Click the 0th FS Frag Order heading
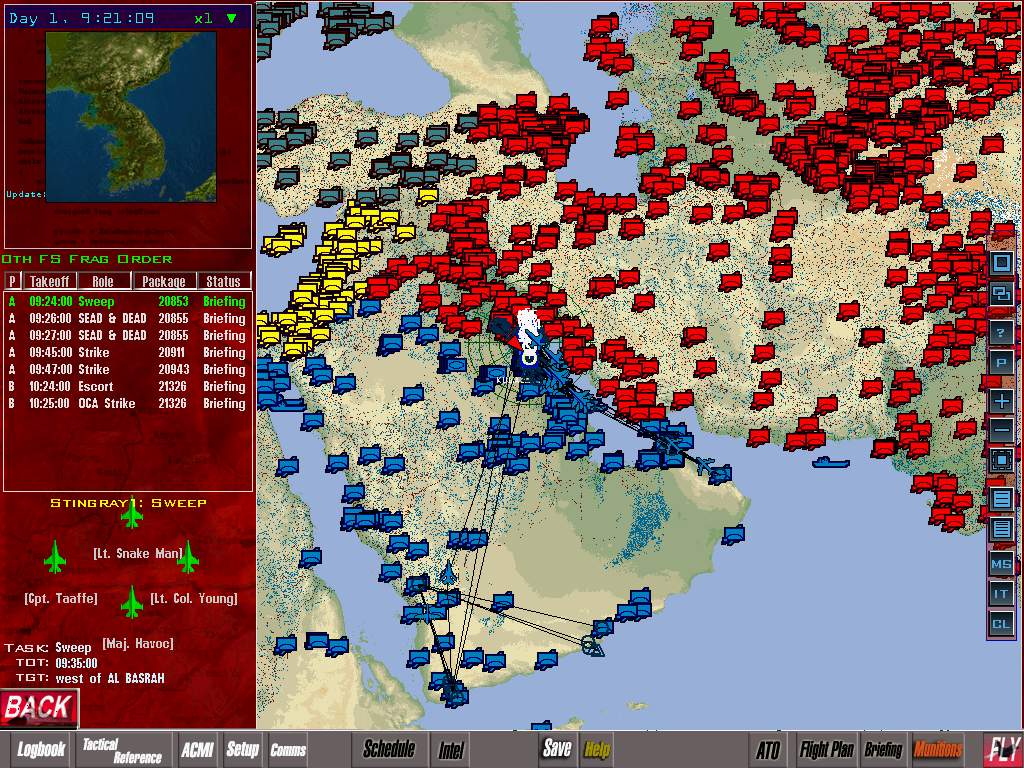Screen dimensions: 1024x768 coord(87,259)
